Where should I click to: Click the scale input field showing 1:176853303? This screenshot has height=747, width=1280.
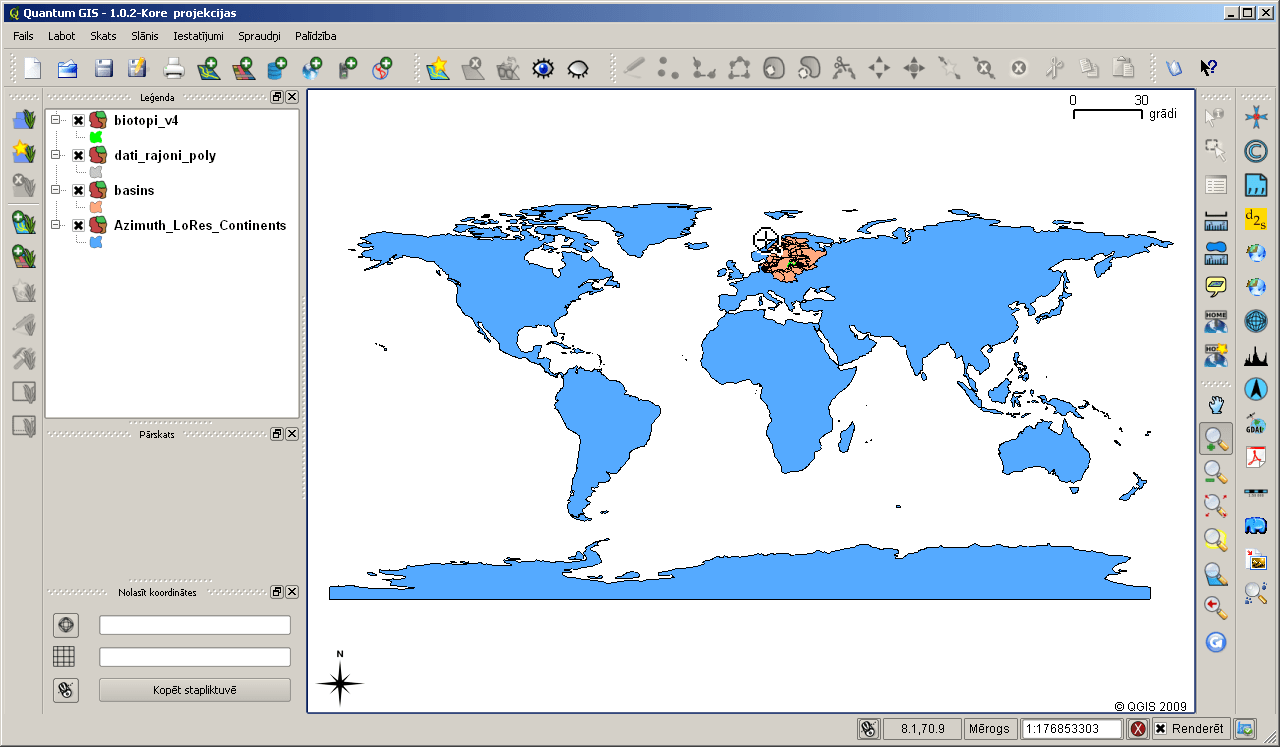(1072, 729)
